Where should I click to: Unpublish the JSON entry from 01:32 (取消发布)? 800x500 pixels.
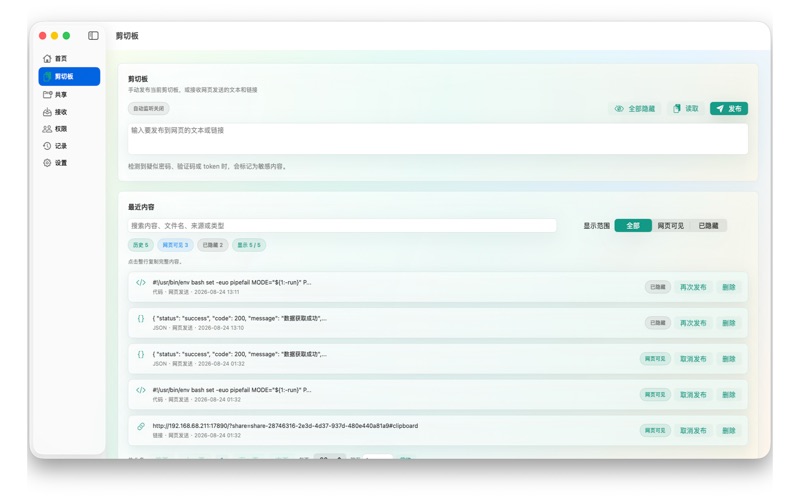click(x=693, y=359)
